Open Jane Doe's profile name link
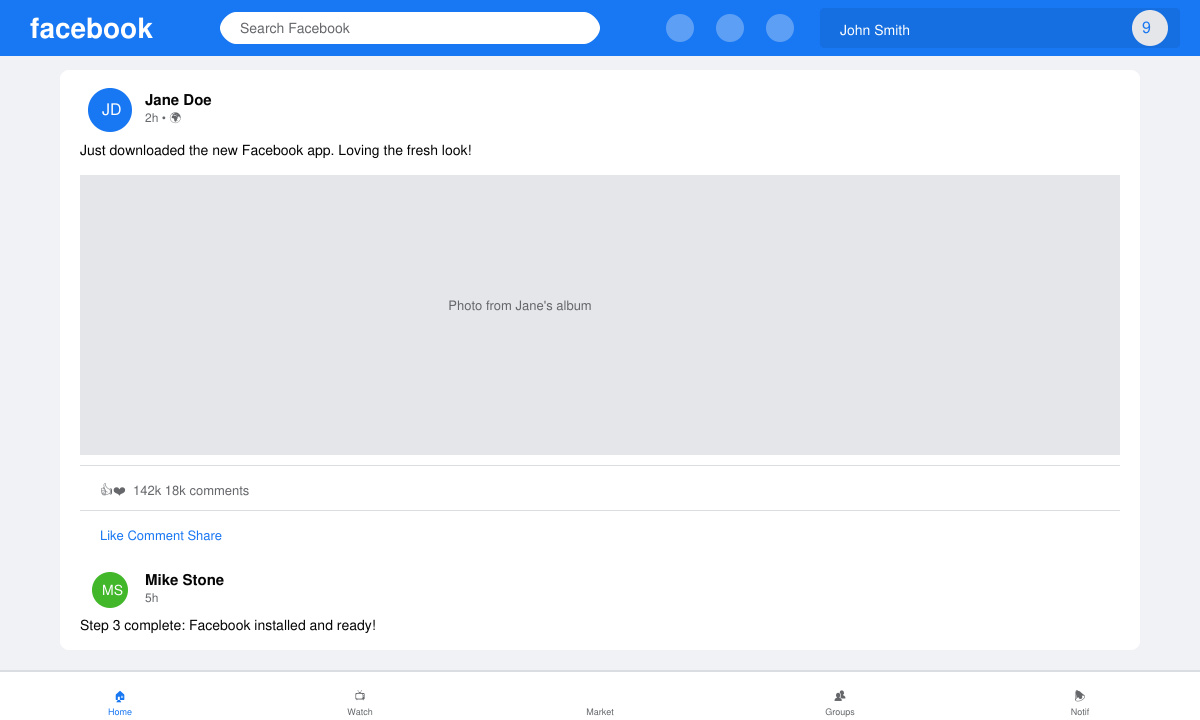Image resolution: width=1200 pixels, height=720 pixels. click(x=178, y=100)
